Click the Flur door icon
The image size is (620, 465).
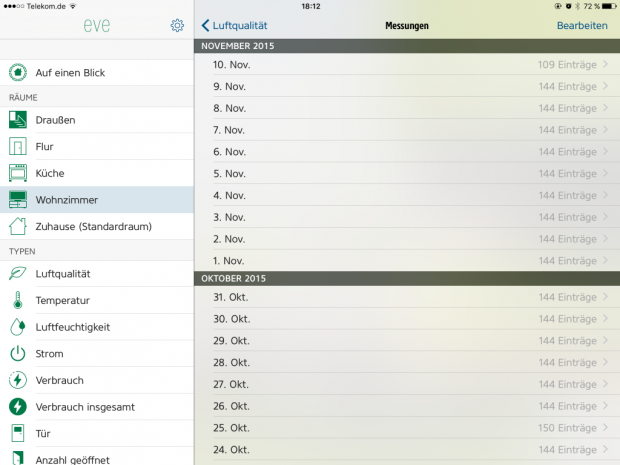click(x=18, y=146)
